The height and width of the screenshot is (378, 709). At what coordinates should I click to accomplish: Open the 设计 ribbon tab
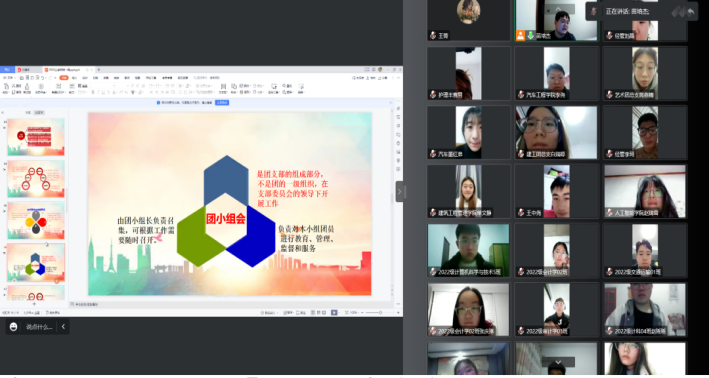click(x=85, y=78)
